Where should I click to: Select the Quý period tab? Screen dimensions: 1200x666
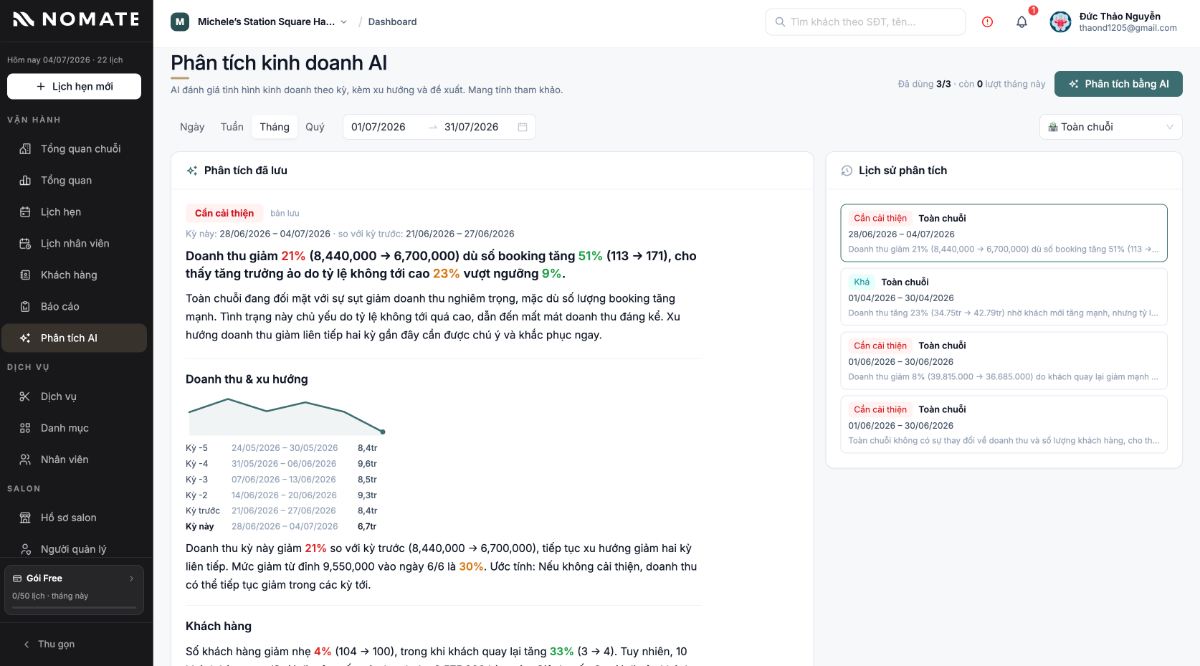pyautogui.click(x=315, y=127)
